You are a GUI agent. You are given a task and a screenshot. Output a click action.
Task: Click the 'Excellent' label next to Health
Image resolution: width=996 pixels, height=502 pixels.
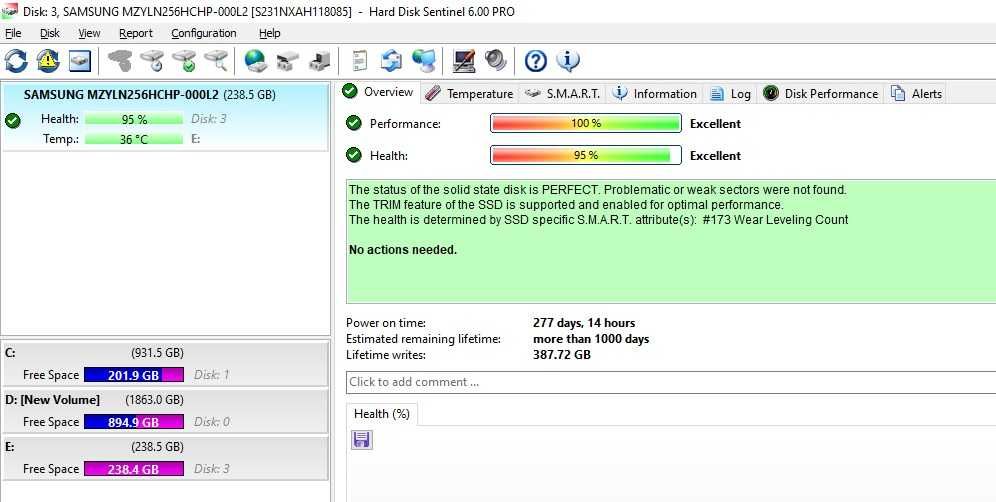[x=715, y=156]
